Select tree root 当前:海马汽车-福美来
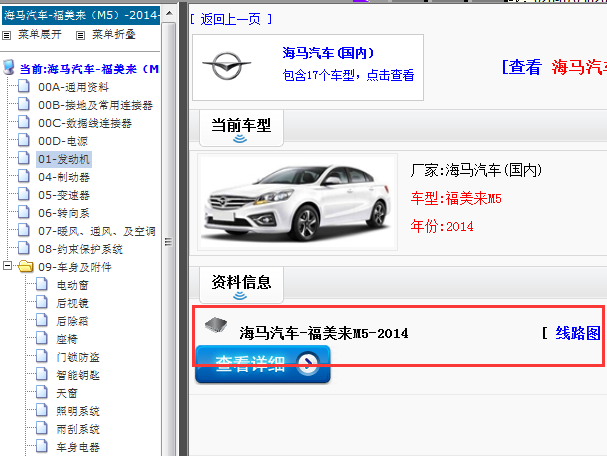607x456 pixels. pyautogui.click(x=89, y=69)
